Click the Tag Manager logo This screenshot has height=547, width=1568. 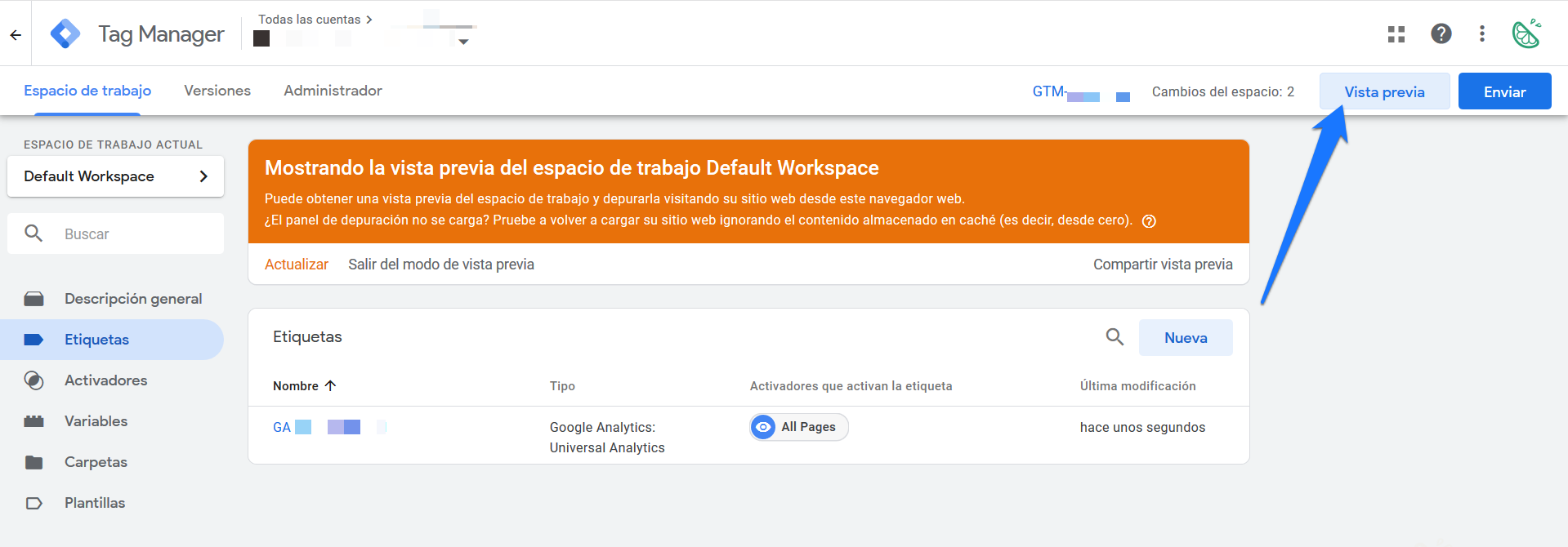[x=65, y=34]
